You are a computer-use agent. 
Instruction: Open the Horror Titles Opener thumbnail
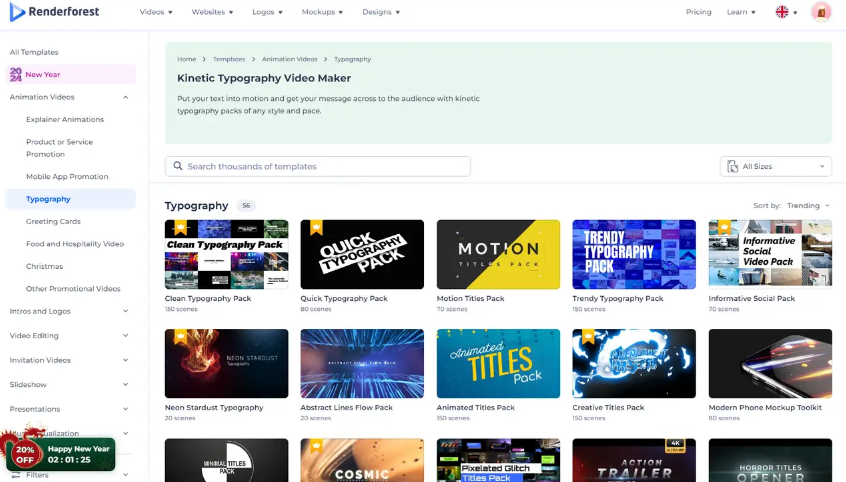[x=770, y=460]
